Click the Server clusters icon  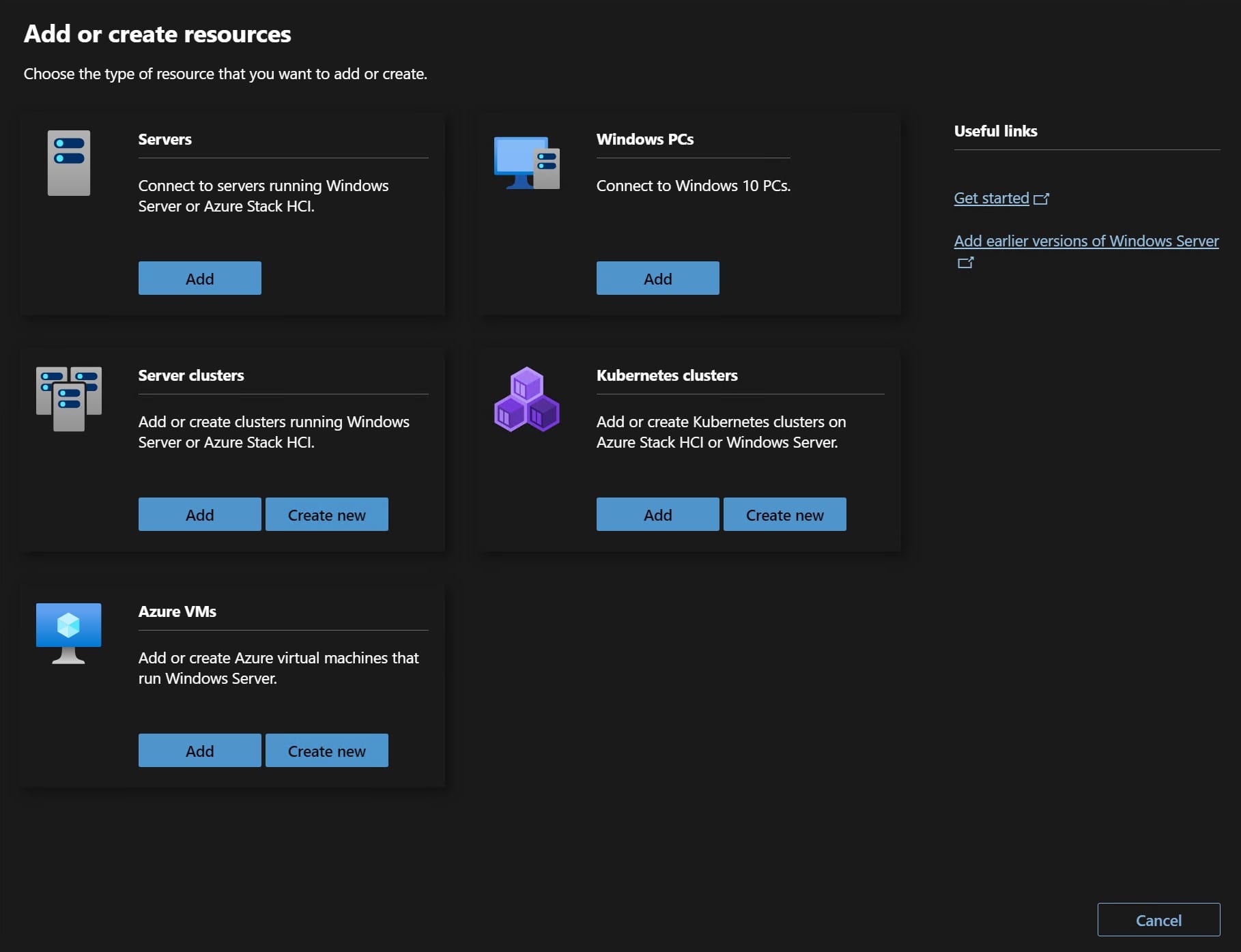point(69,399)
